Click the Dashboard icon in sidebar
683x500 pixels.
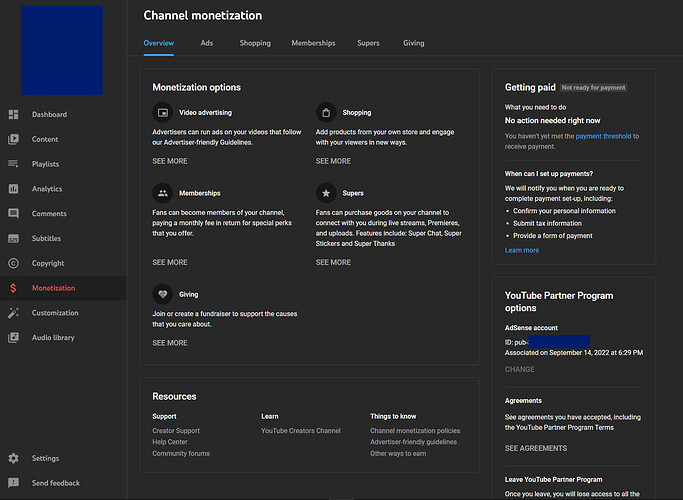(x=13, y=115)
